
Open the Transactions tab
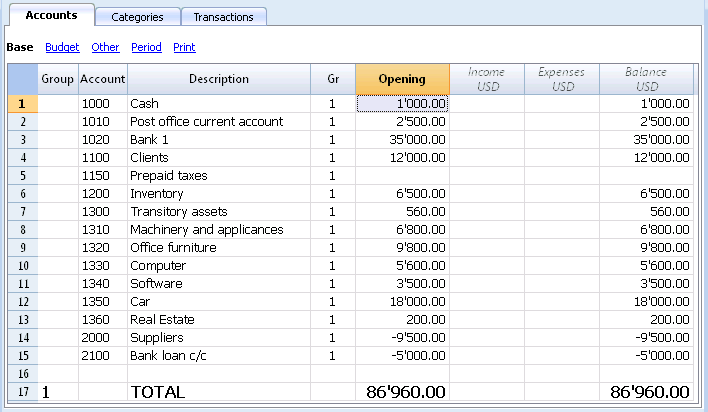click(x=224, y=17)
